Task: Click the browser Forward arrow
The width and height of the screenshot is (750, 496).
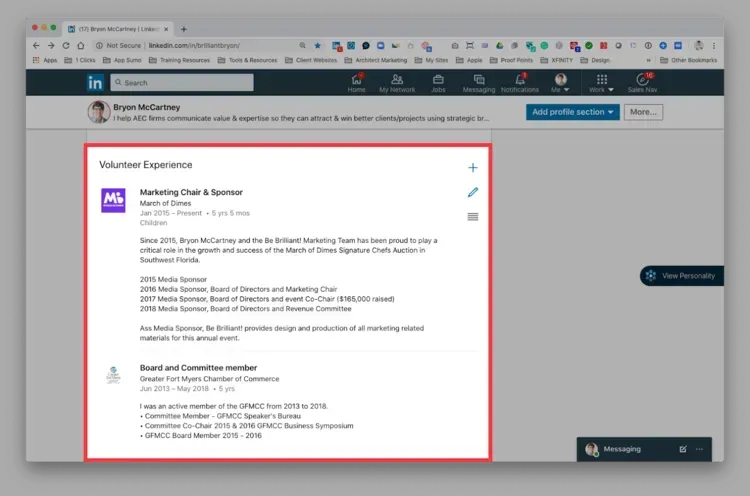Action: (51, 45)
